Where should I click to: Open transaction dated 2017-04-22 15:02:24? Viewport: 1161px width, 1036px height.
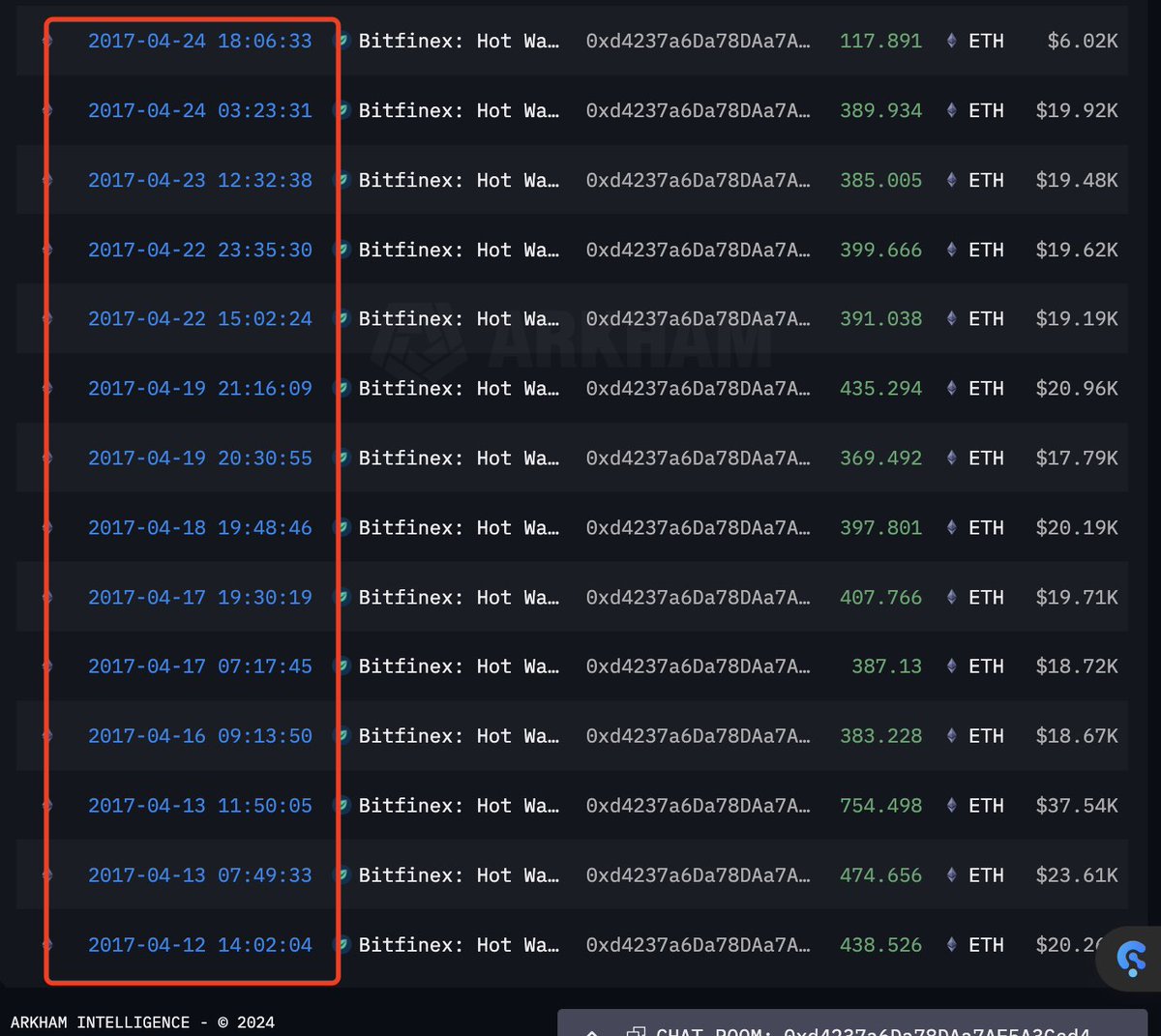[200, 318]
